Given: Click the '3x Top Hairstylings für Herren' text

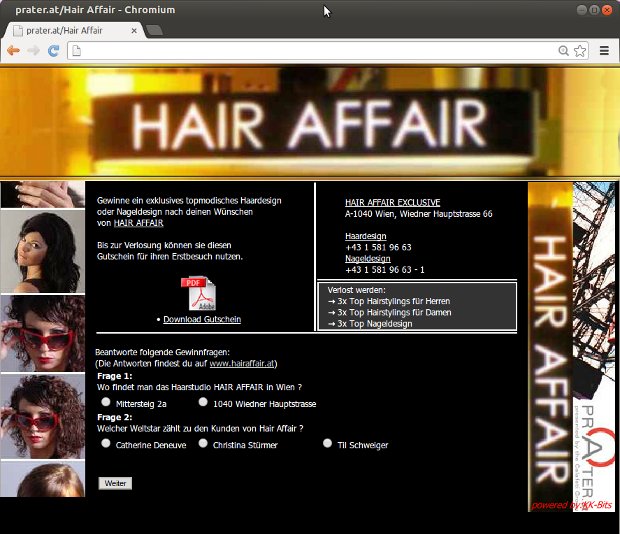Looking at the screenshot, I should 393,301.
